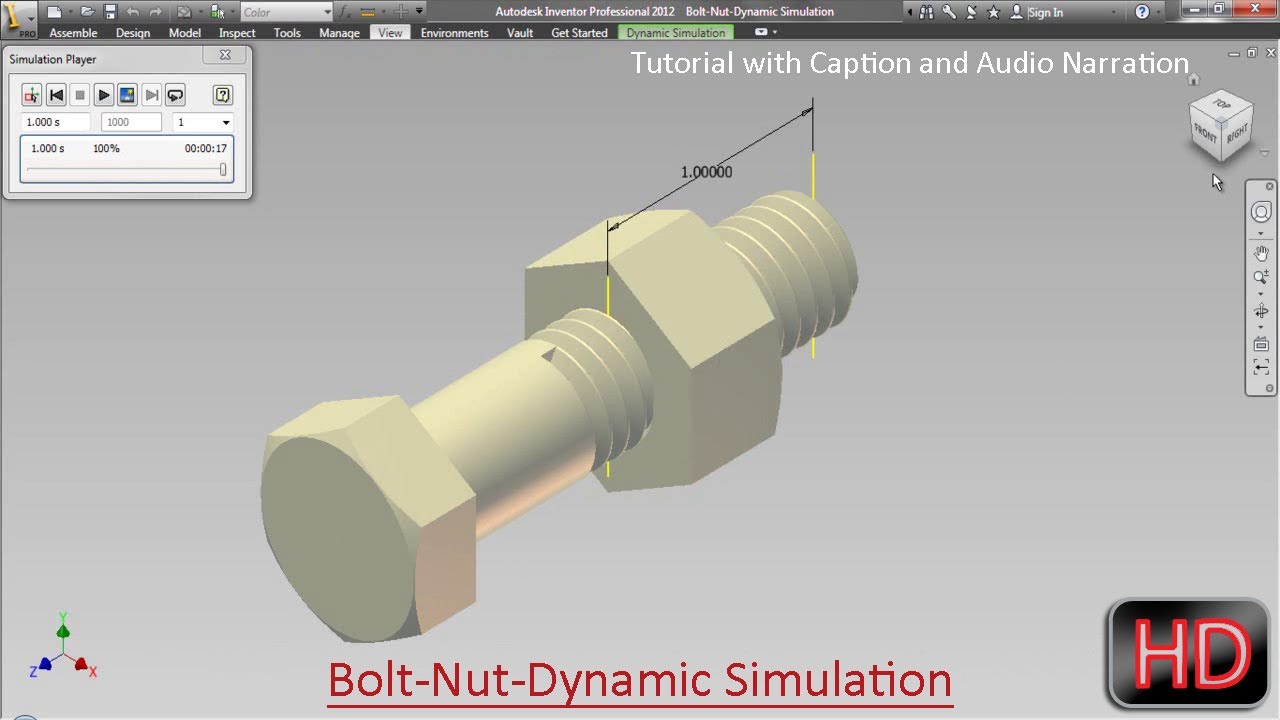Click the Sign In link
The image size is (1280, 720).
point(1045,12)
